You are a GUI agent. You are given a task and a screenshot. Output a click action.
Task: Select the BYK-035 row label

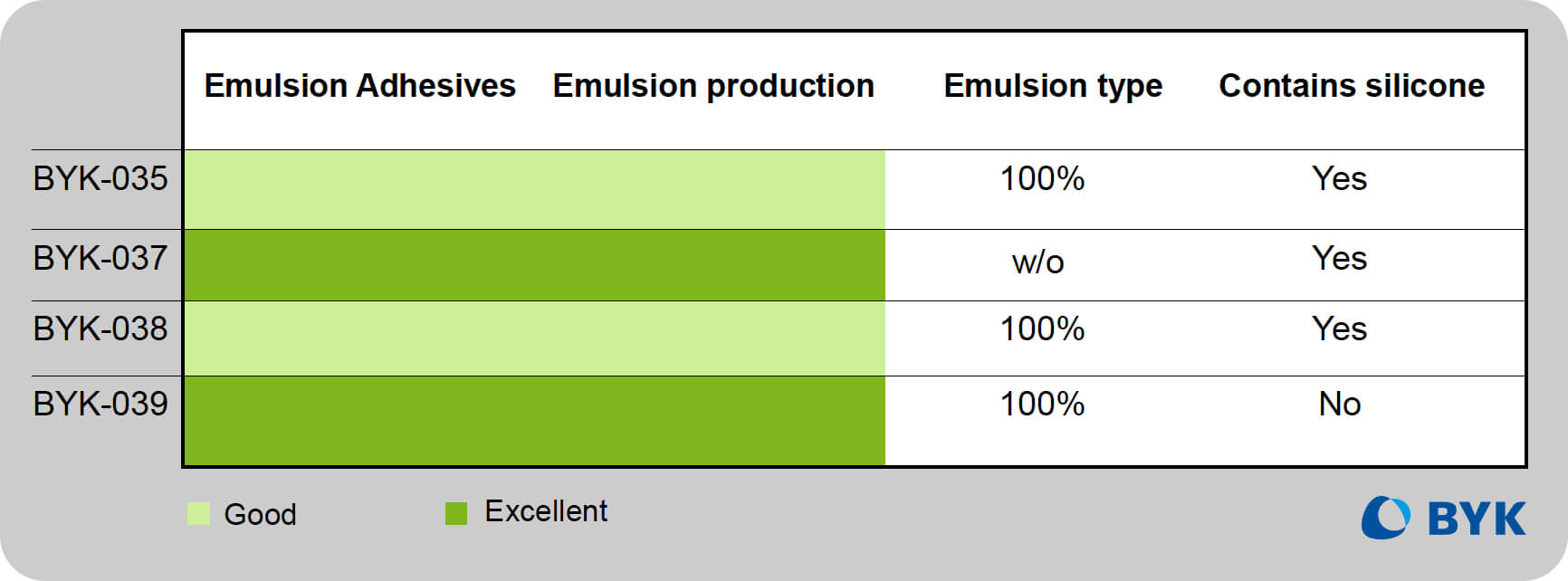pos(100,179)
